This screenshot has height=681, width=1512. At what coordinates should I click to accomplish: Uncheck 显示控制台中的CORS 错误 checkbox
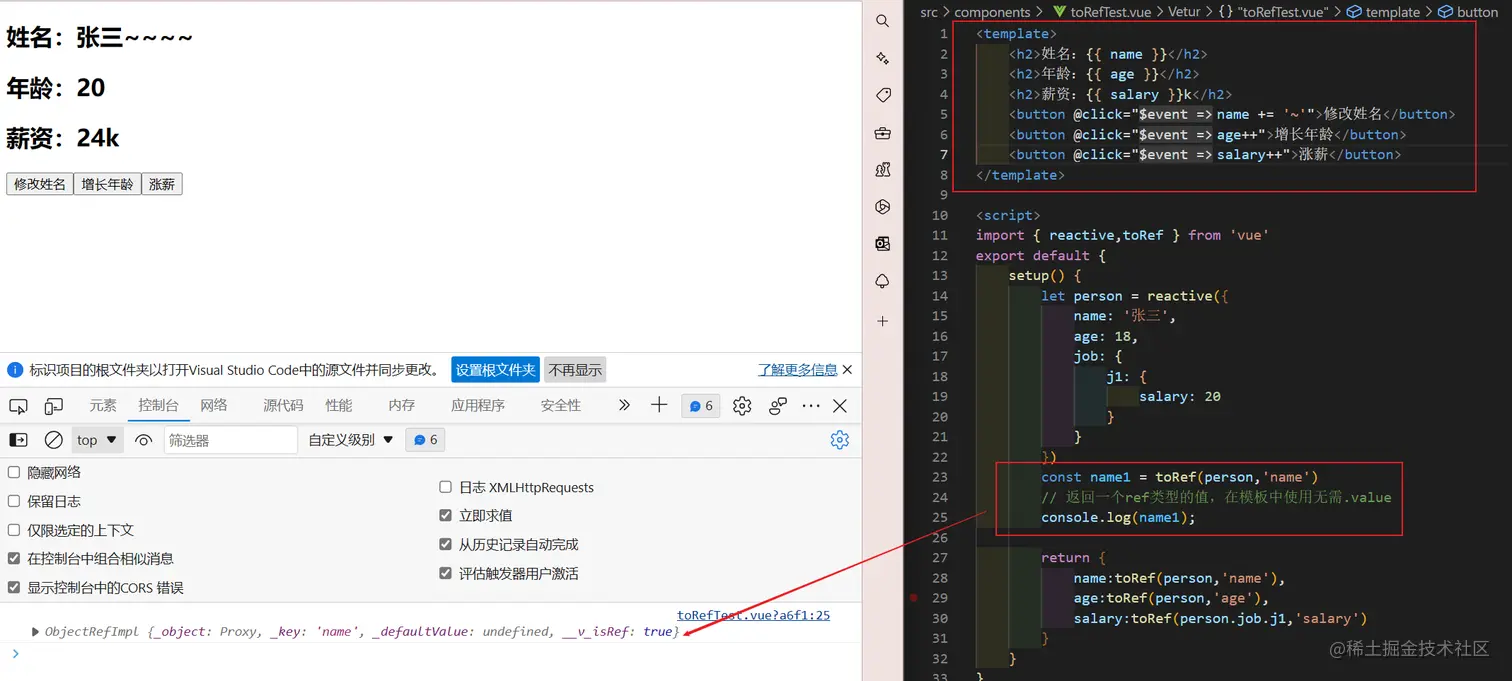coord(14,588)
